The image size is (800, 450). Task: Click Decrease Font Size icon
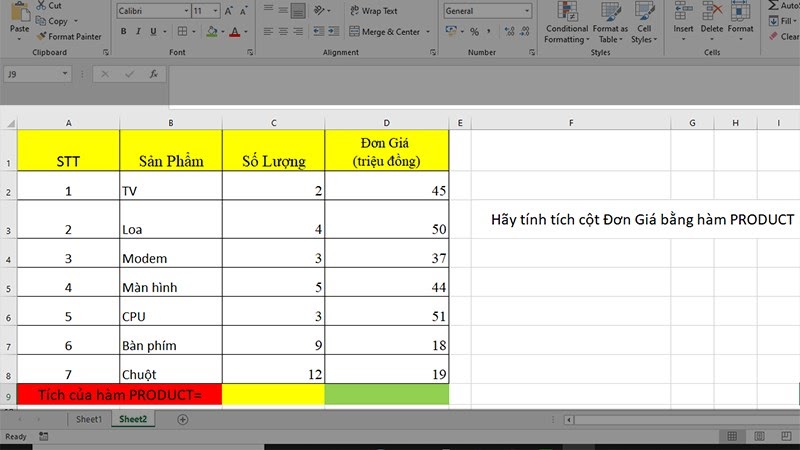pos(244,11)
